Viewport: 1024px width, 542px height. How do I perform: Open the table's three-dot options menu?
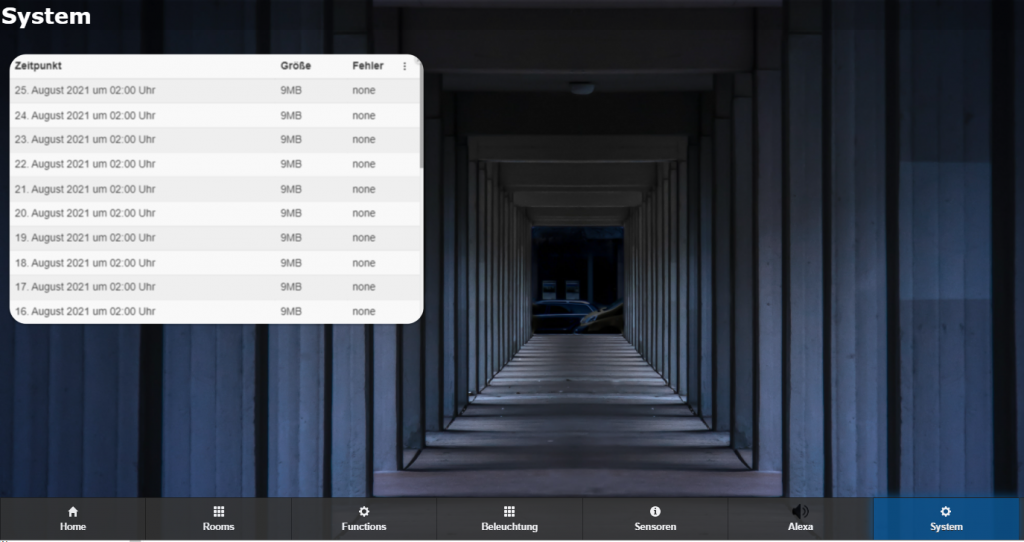pos(405,66)
